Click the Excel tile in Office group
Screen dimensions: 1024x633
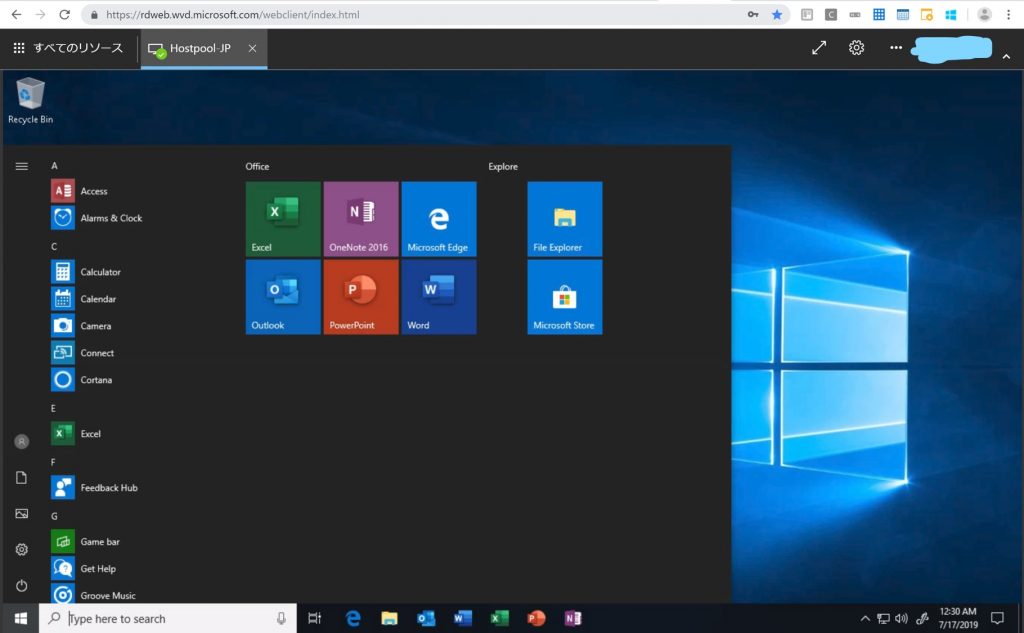point(283,219)
